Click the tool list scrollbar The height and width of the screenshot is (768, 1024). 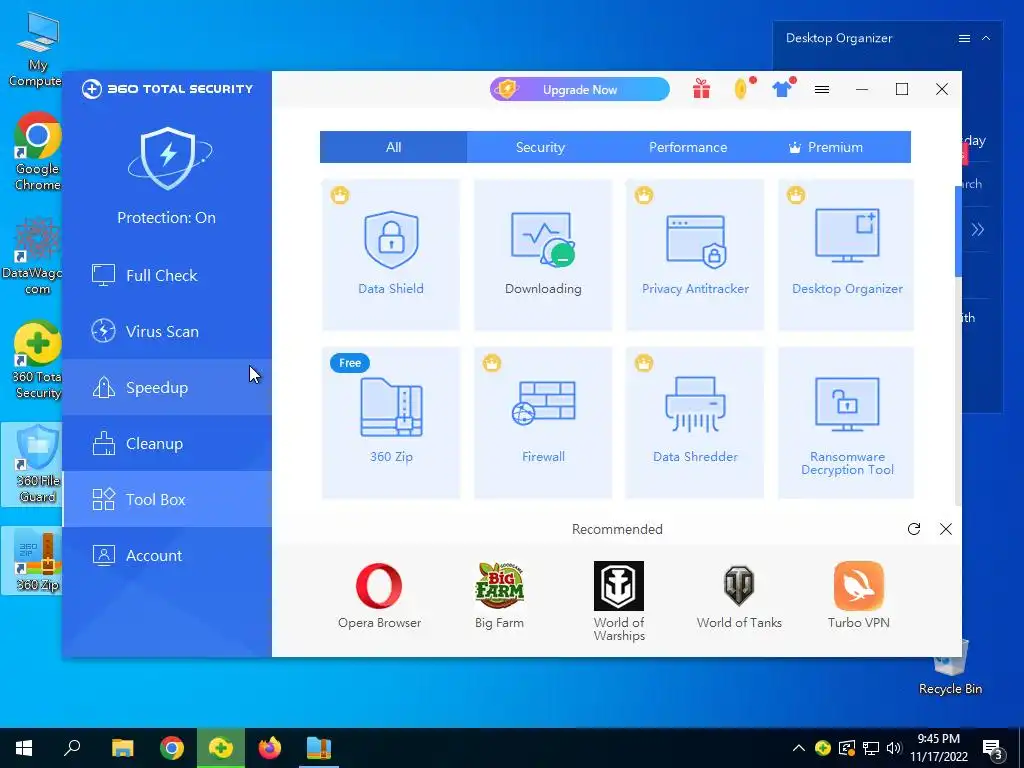[958, 232]
